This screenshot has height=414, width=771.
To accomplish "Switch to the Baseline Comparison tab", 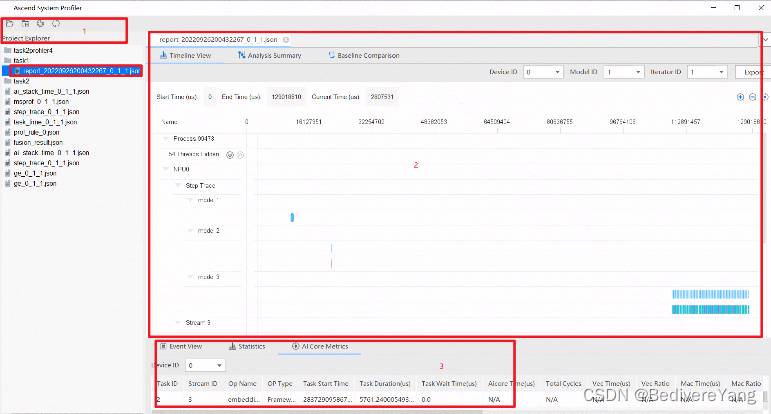I will [364, 56].
